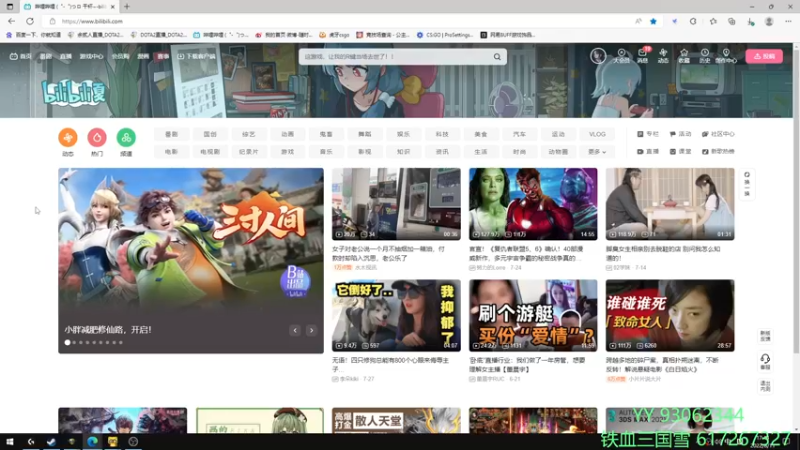Click the 直播 camera icon link
The width and height of the screenshot is (800, 450).
coord(648,152)
